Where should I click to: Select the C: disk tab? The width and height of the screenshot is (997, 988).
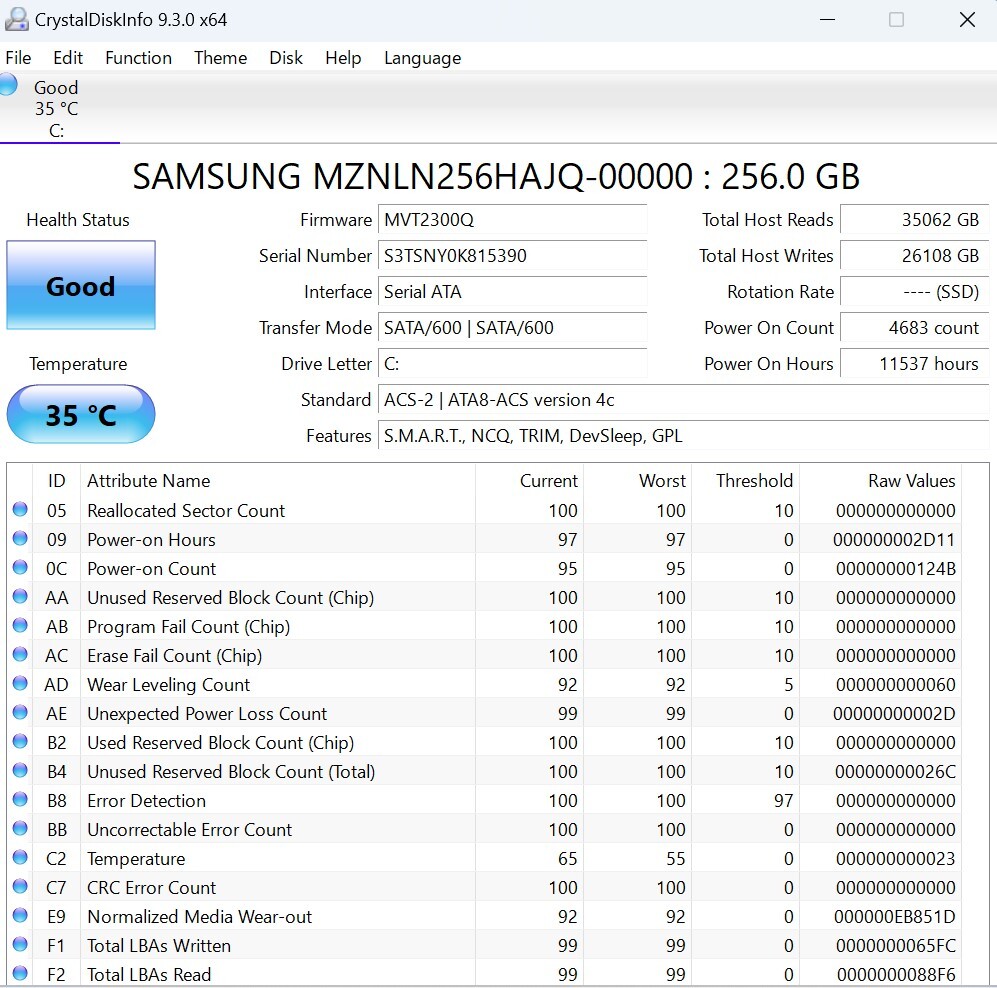click(x=57, y=109)
